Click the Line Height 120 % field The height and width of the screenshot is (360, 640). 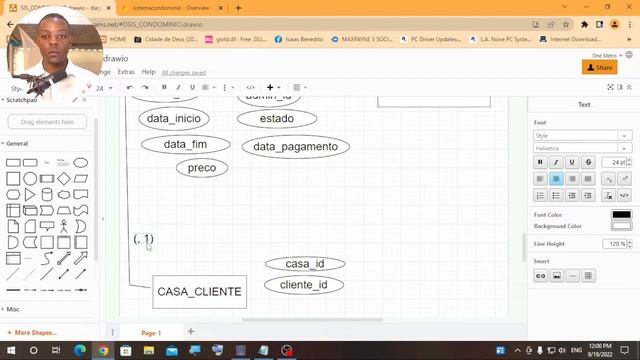(614, 244)
